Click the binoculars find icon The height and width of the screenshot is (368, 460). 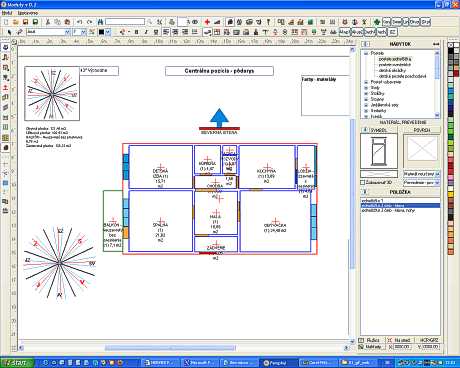100,22
